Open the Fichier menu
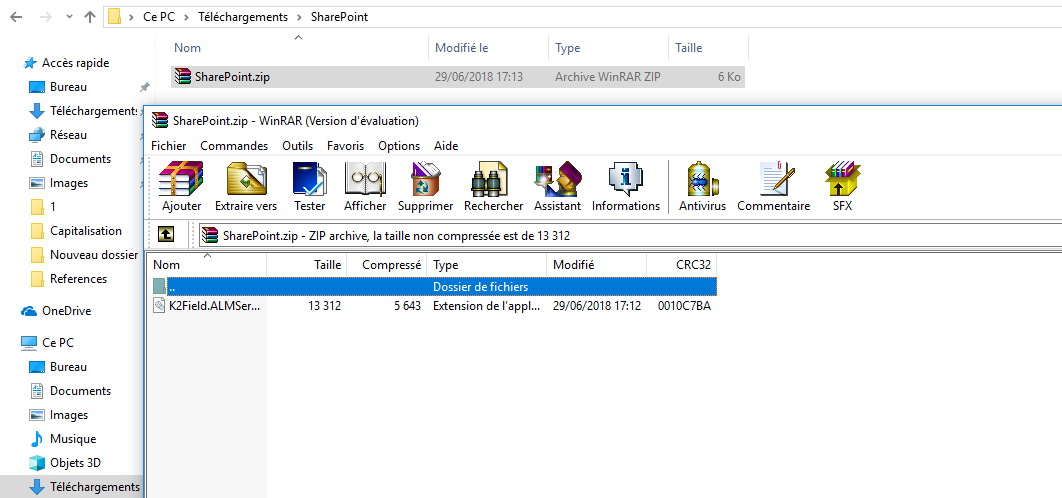 coord(169,146)
